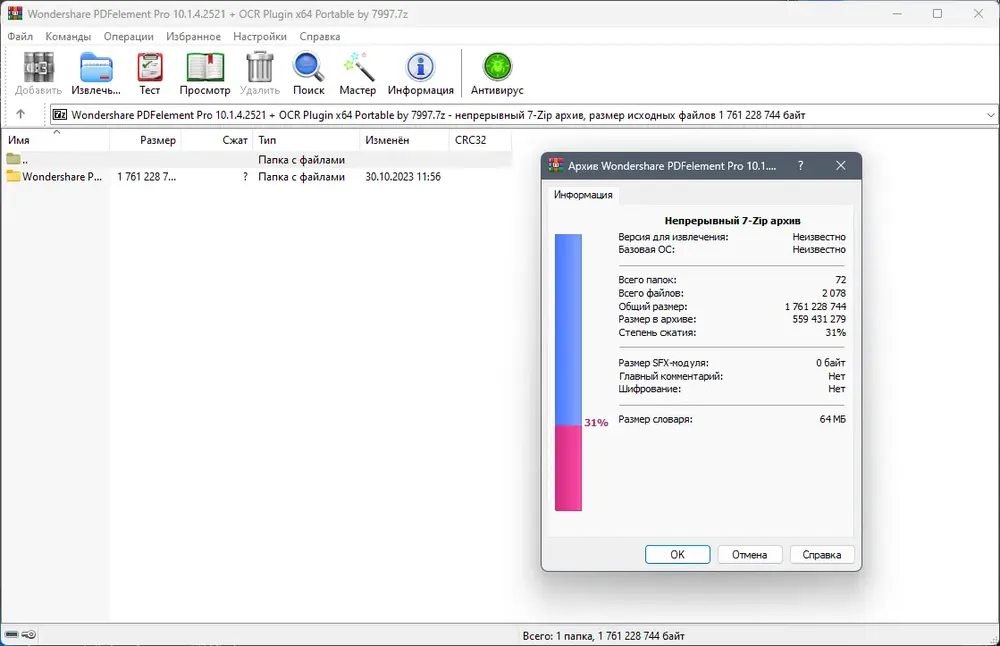1000x646 pixels.
Task: Click the key icon in status bar
Action: (29, 635)
